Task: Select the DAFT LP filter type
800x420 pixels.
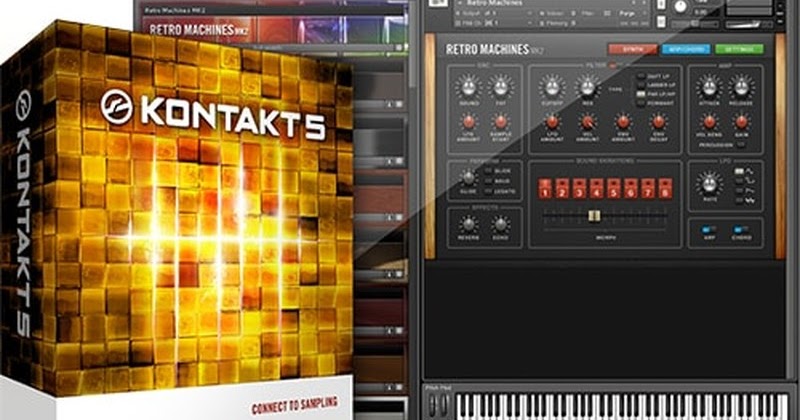Action: pos(641,76)
